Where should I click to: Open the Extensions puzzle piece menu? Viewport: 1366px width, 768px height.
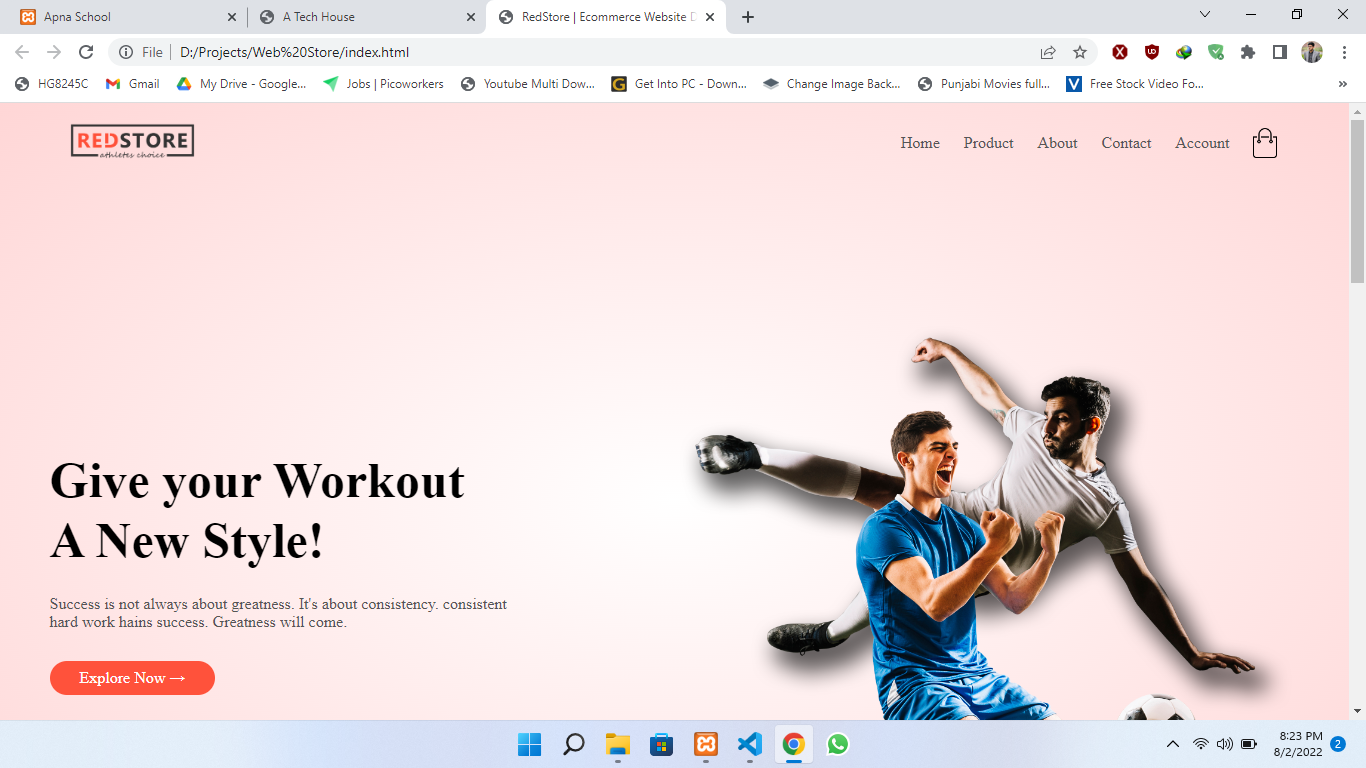coord(1248,52)
